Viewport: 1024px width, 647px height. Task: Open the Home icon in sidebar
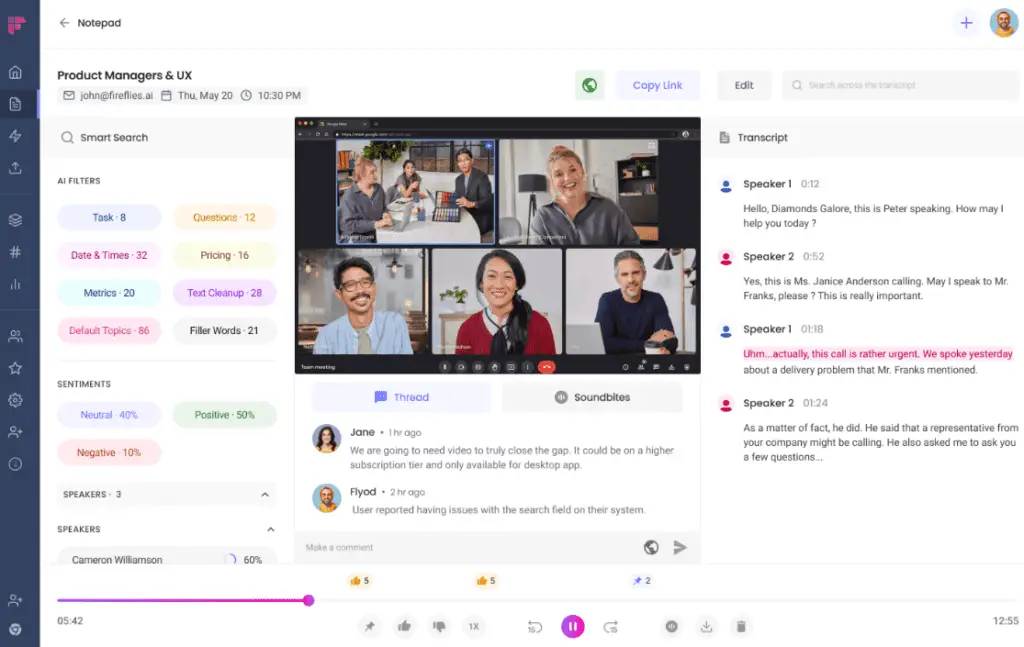coord(15,72)
